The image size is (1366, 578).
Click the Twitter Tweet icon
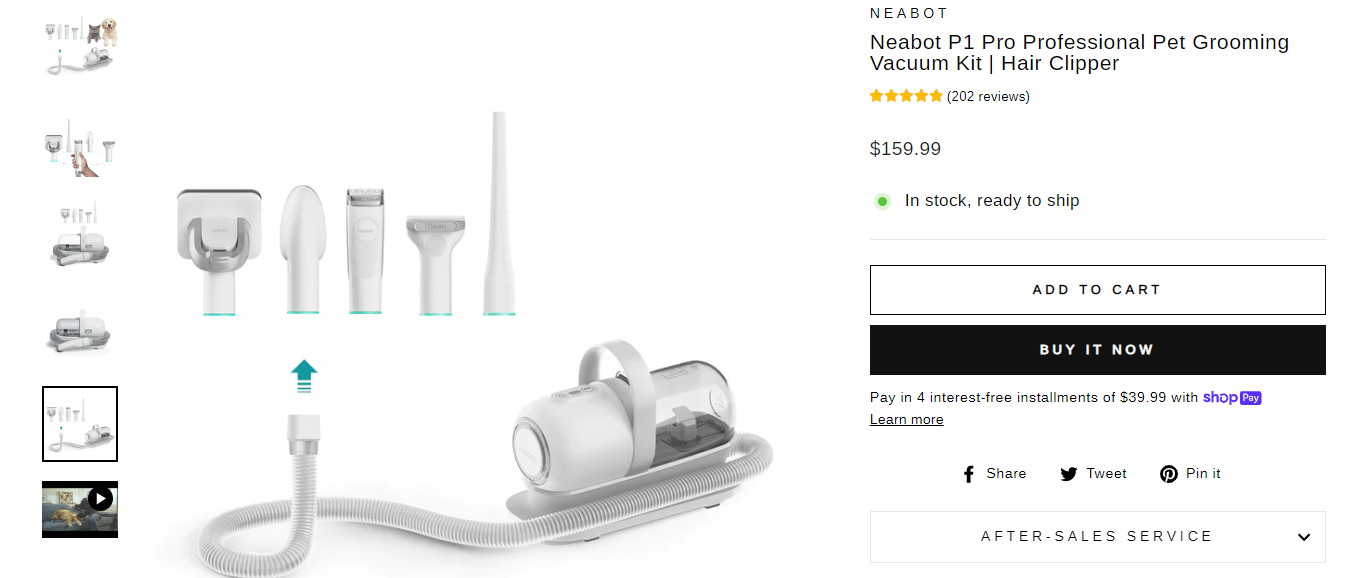[x=1069, y=474]
